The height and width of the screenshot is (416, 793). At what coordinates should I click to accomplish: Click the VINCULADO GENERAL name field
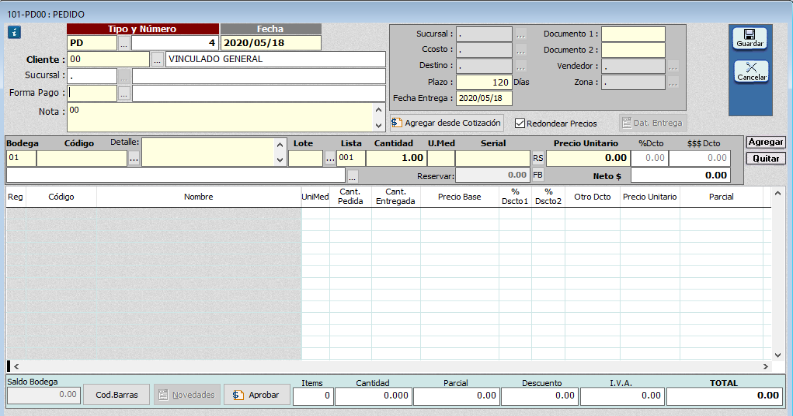point(275,59)
